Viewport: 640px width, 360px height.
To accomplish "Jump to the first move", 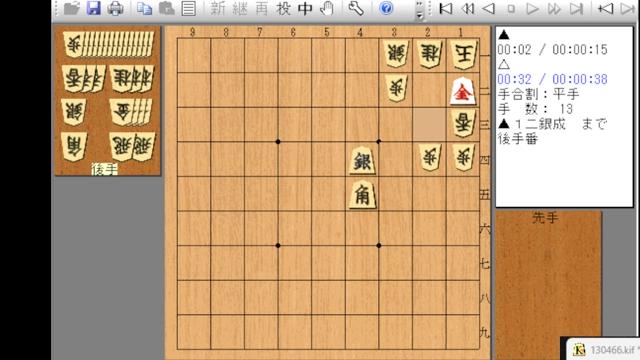I will click(446, 8).
